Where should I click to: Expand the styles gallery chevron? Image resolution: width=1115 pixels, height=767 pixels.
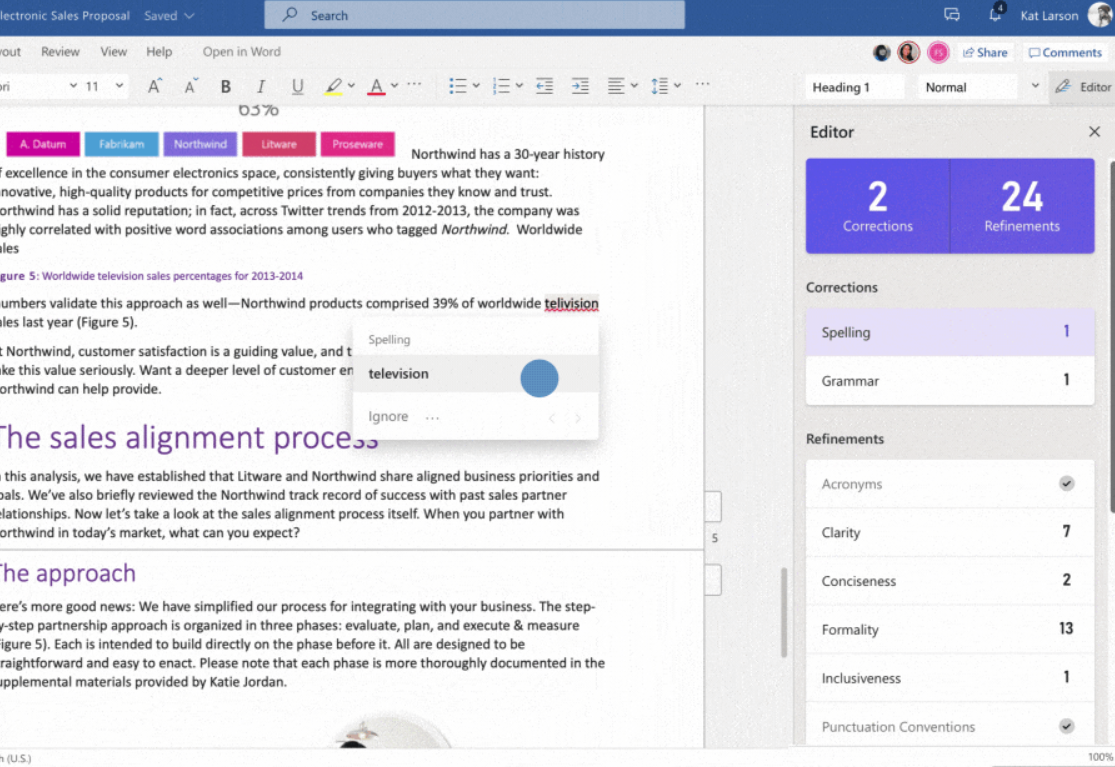point(1035,87)
